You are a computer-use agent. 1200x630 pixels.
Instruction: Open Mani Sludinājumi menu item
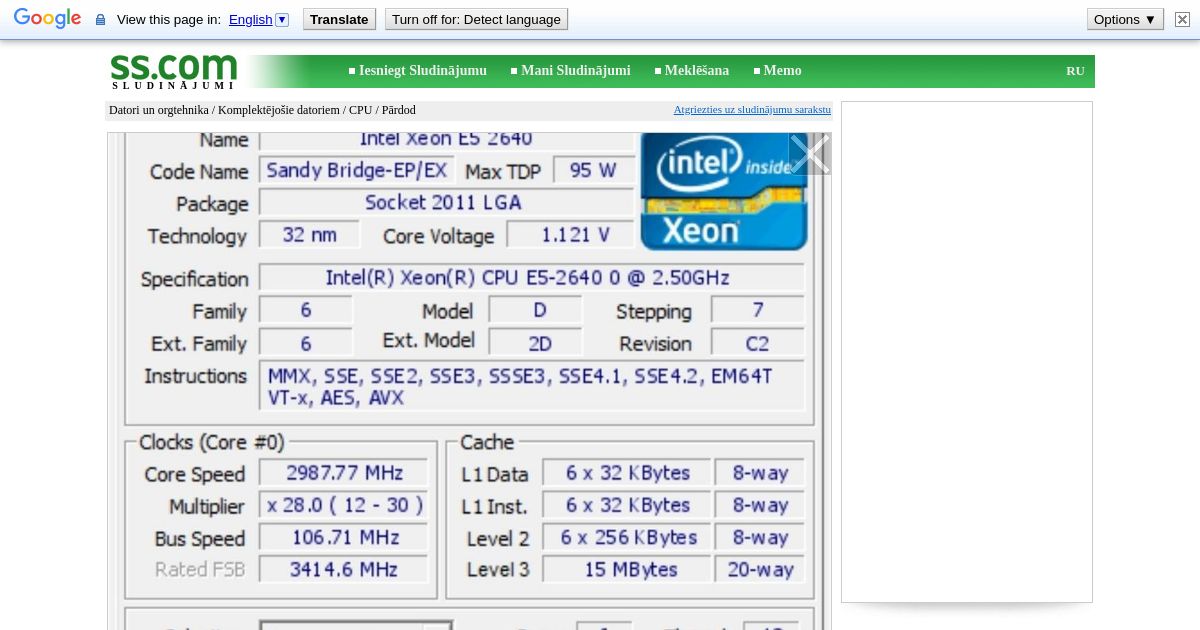(x=575, y=71)
